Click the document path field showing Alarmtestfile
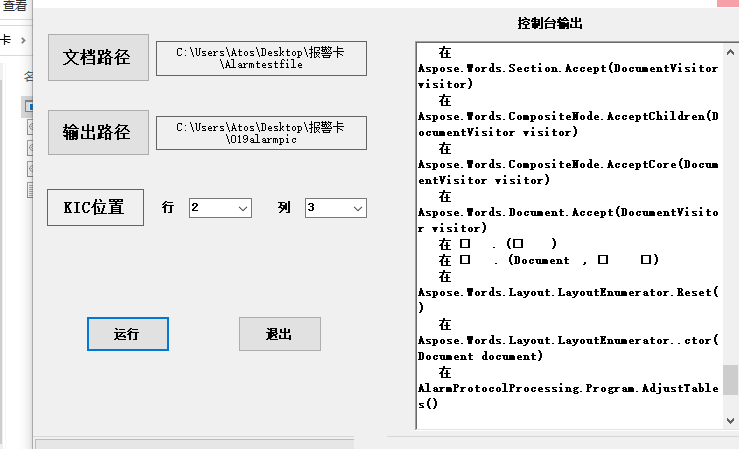Image resolution: width=739 pixels, height=449 pixels. tap(262, 58)
